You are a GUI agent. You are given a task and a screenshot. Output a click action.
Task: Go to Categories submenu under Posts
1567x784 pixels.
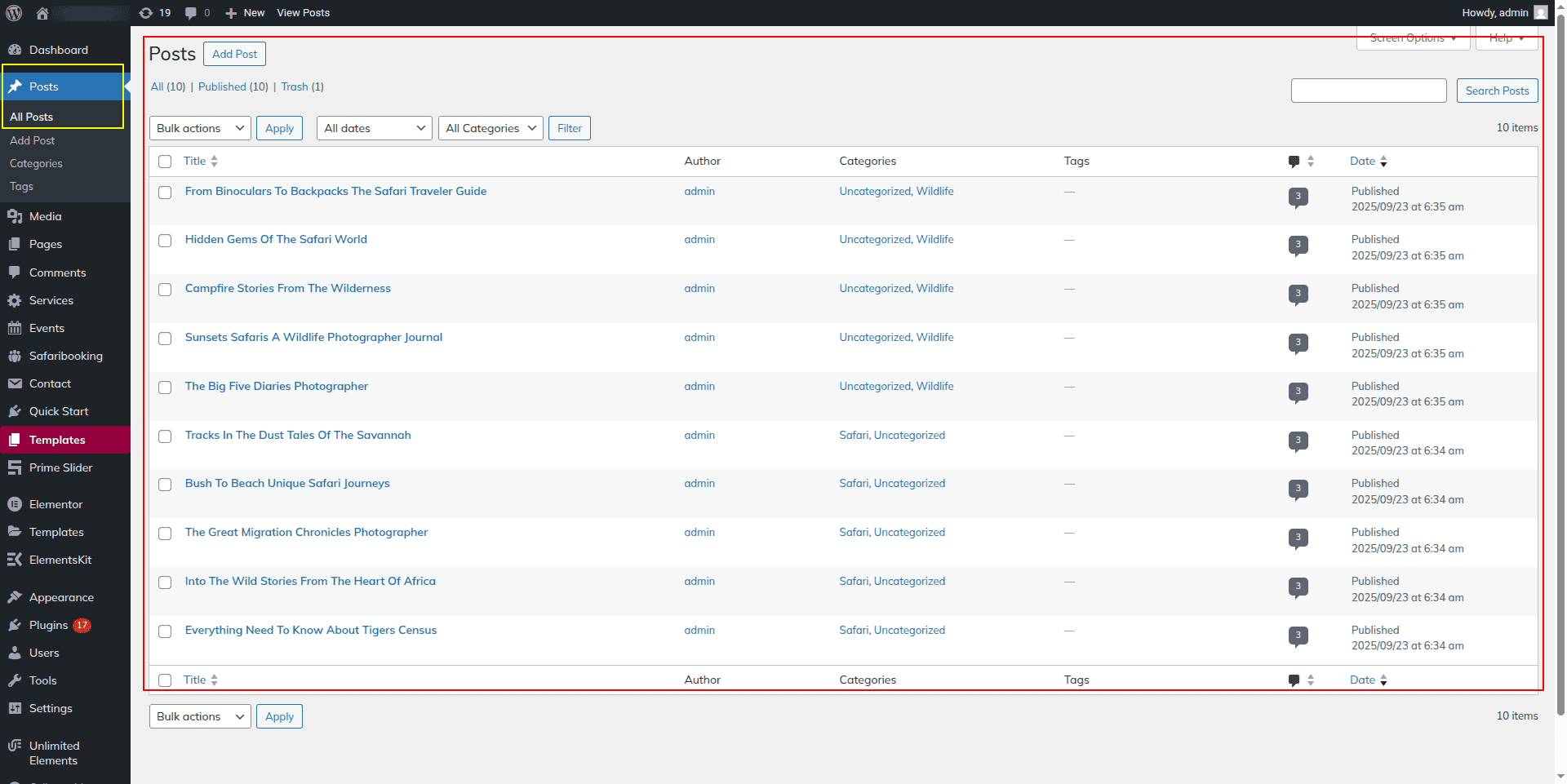point(36,163)
